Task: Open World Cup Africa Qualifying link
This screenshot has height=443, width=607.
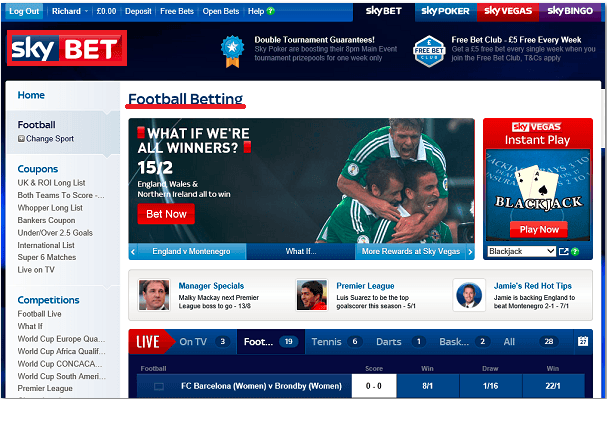Action: point(61,351)
